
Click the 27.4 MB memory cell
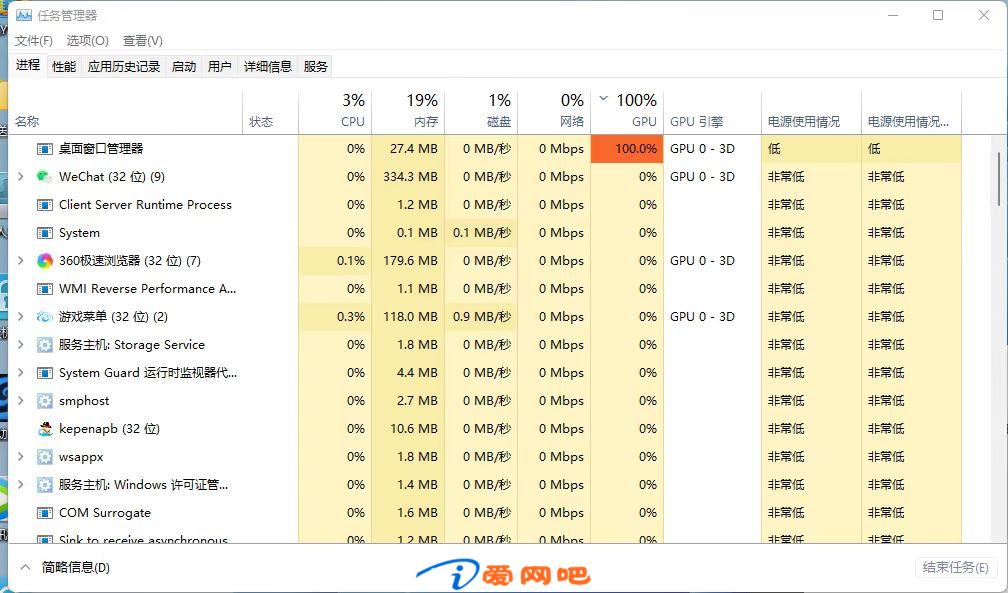[408, 149]
